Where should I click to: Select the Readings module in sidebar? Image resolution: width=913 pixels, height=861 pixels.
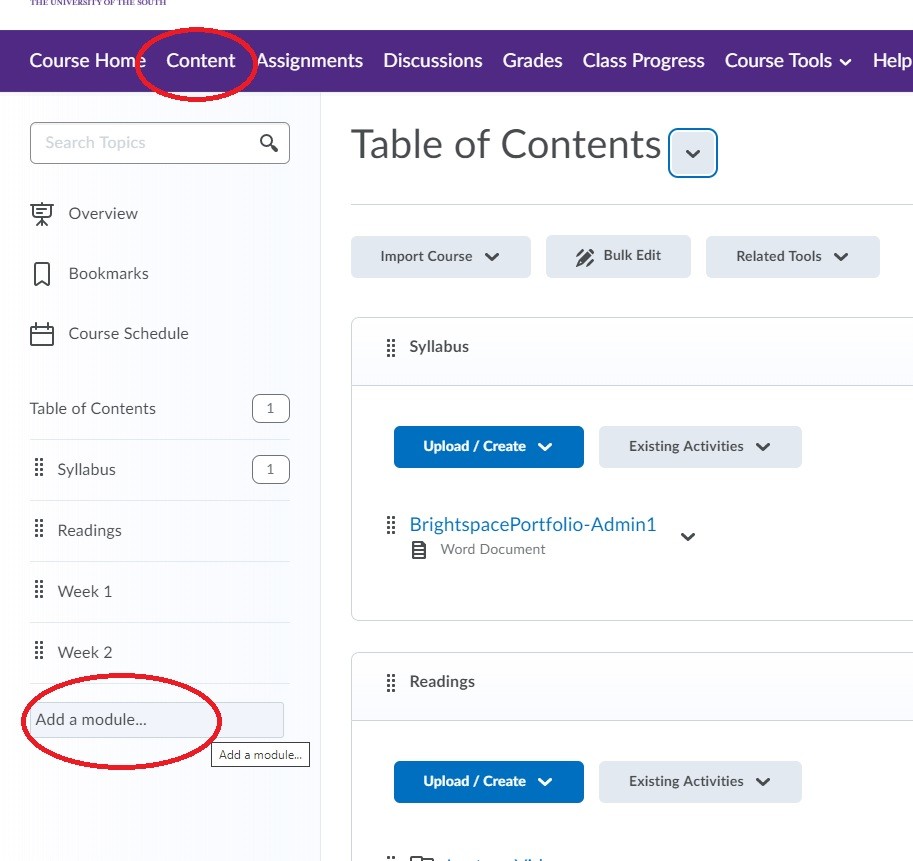pos(90,531)
